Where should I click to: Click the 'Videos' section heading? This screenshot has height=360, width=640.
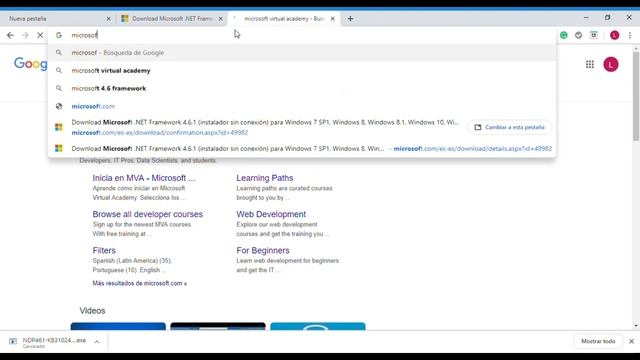(92, 311)
